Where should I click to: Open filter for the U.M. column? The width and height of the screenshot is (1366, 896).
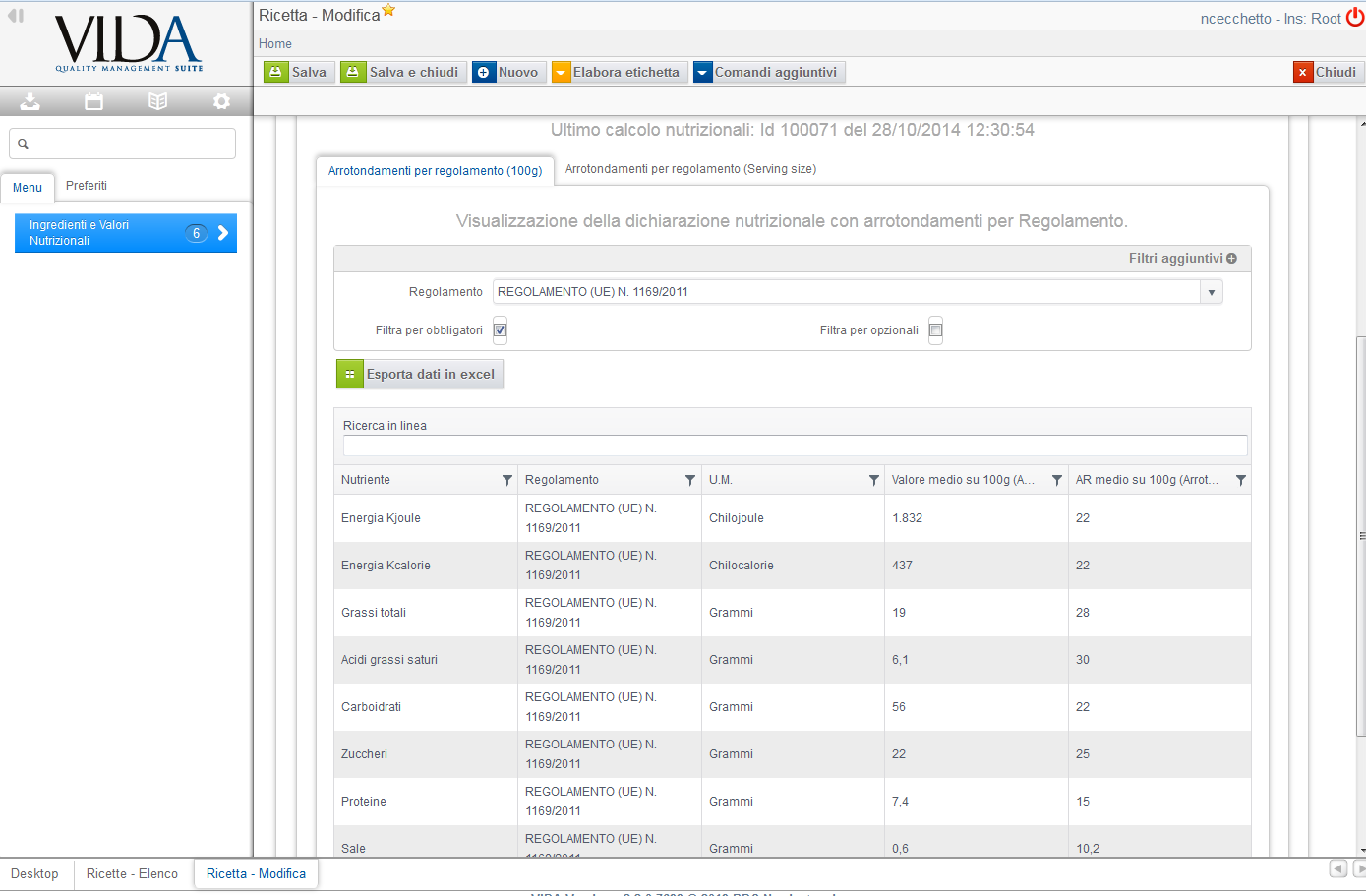pos(873,480)
